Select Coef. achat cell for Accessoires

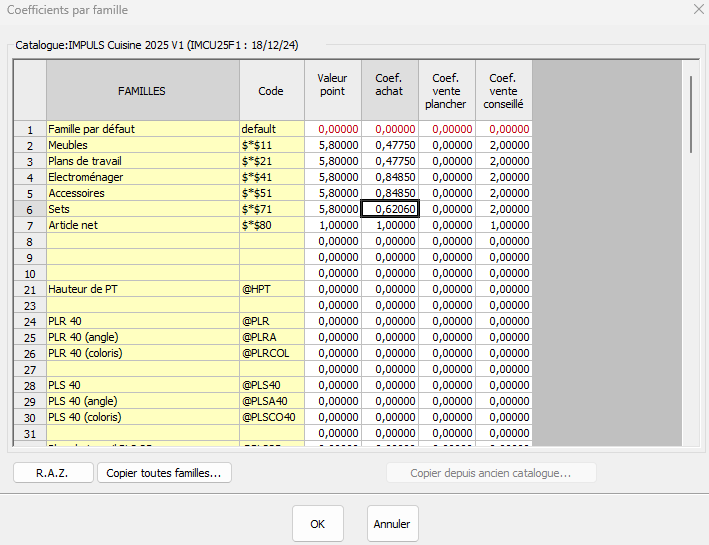click(389, 193)
